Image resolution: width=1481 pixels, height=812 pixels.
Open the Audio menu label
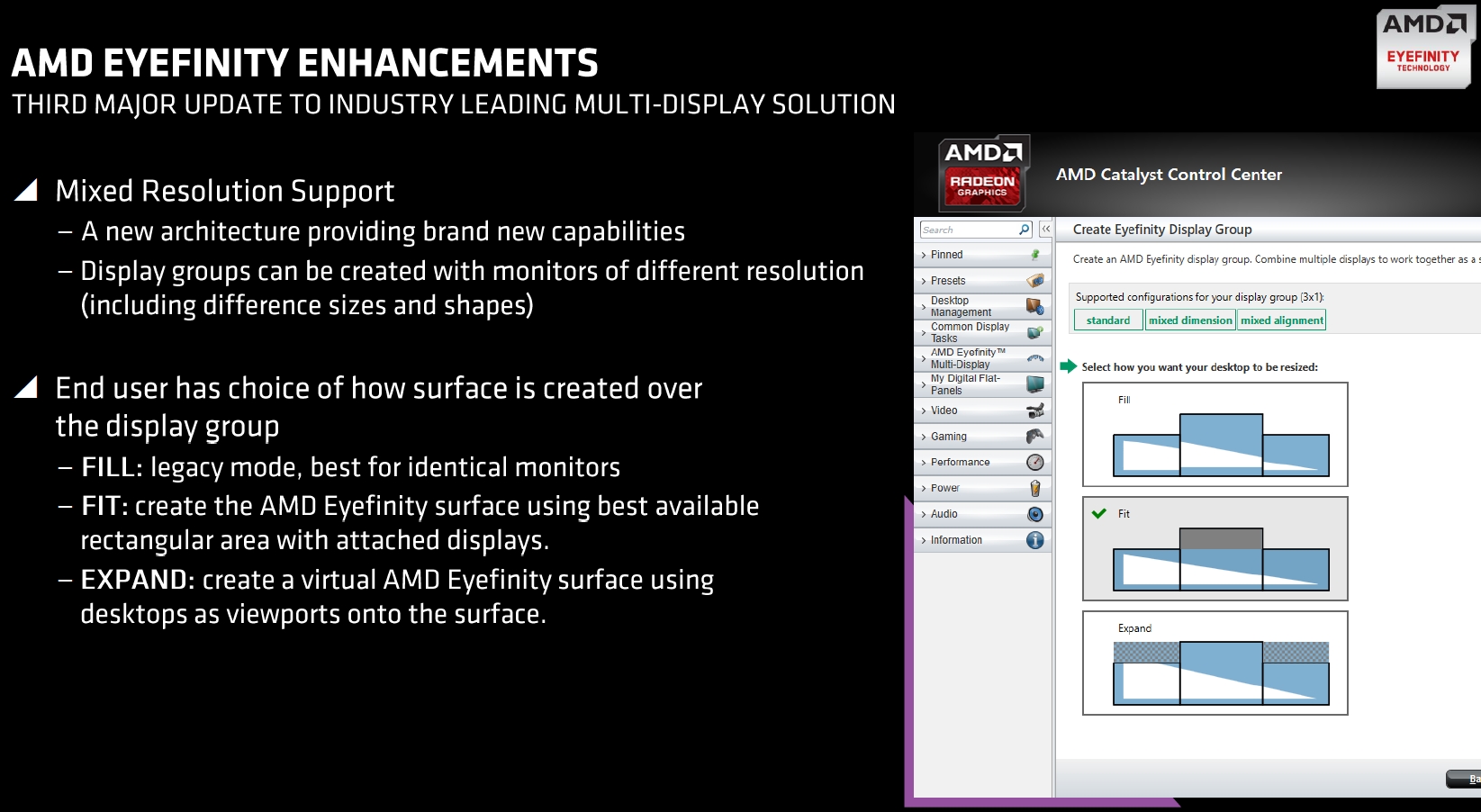click(x=944, y=514)
